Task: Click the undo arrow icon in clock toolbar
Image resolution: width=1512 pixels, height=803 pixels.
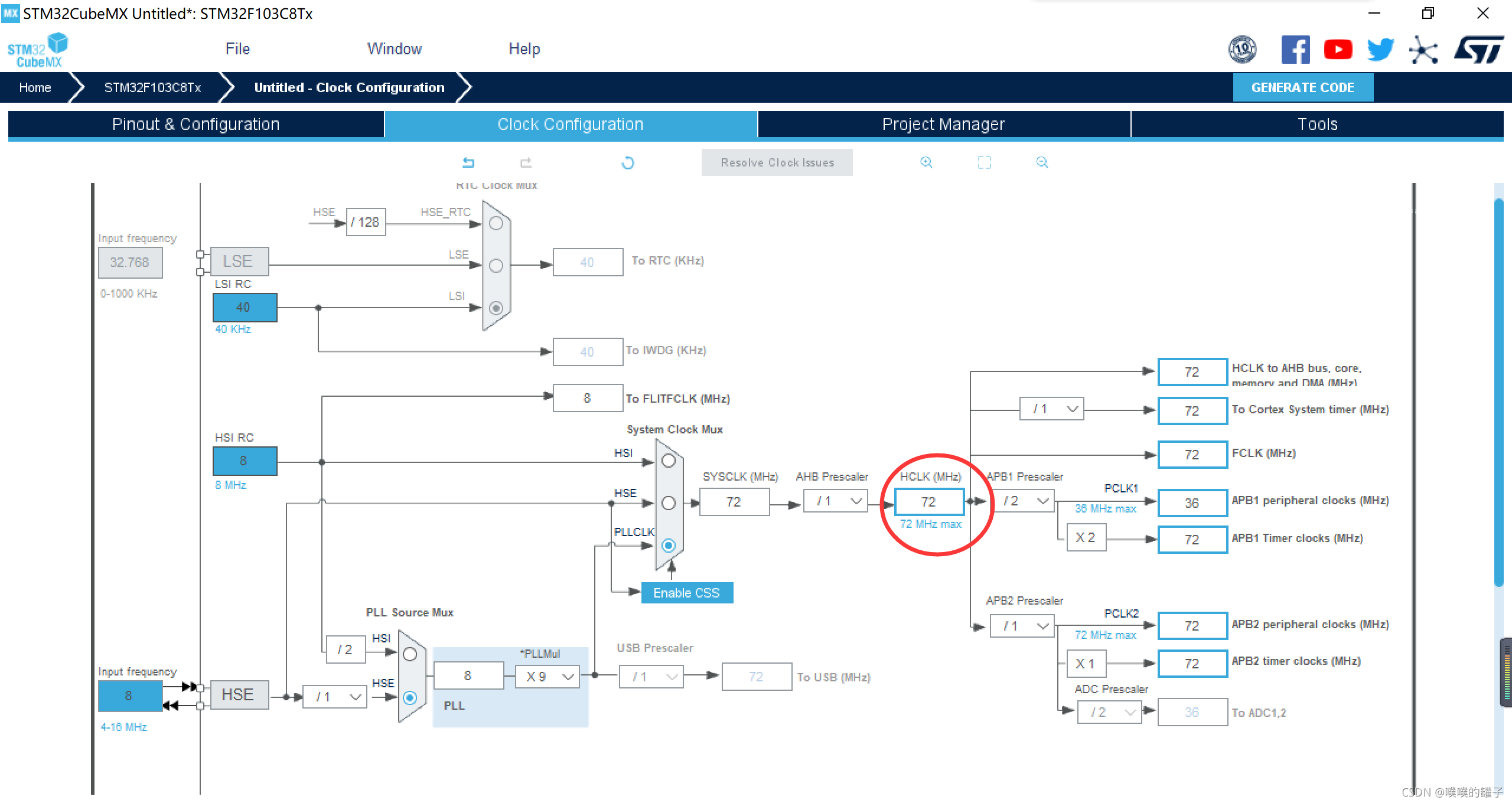Action: pyautogui.click(x=468, y=162)
